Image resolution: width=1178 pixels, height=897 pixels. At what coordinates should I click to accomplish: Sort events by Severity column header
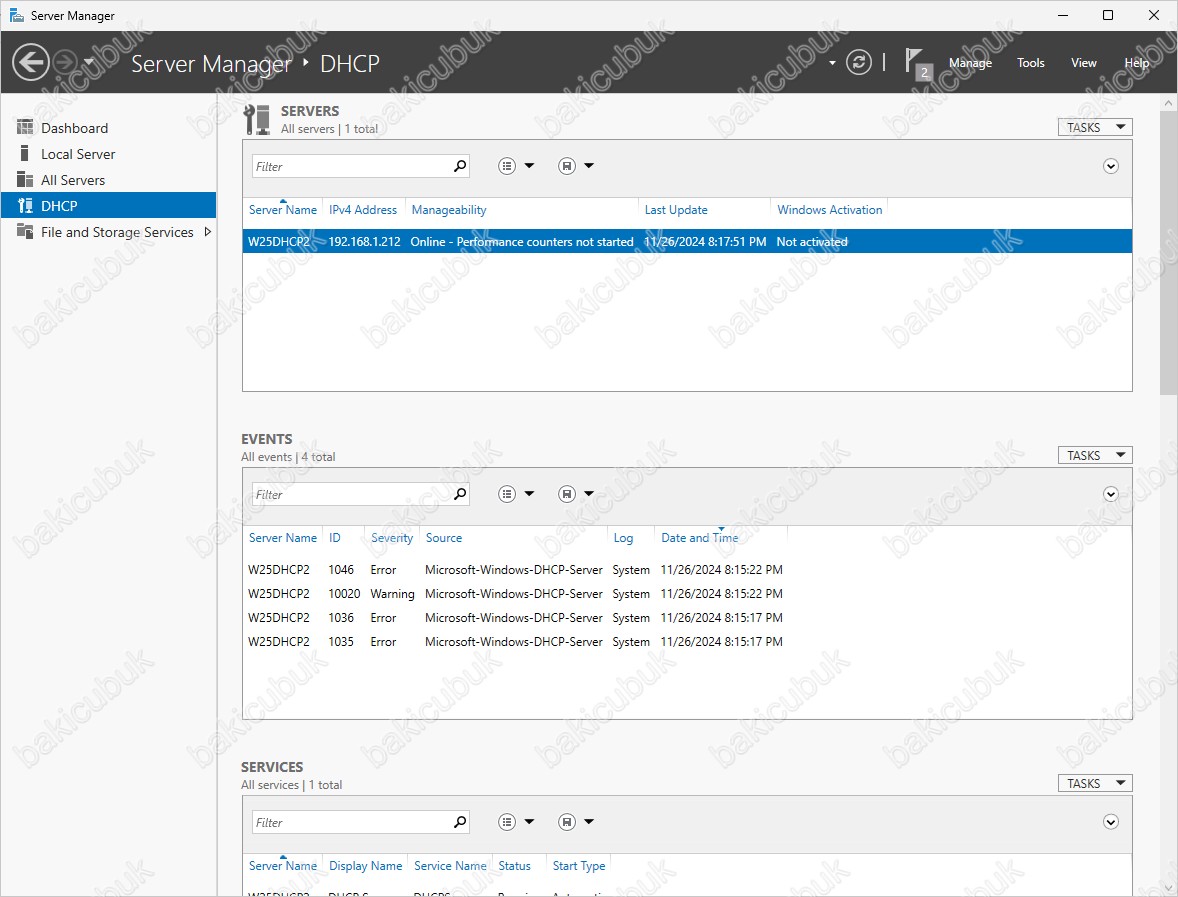[391, 538]
